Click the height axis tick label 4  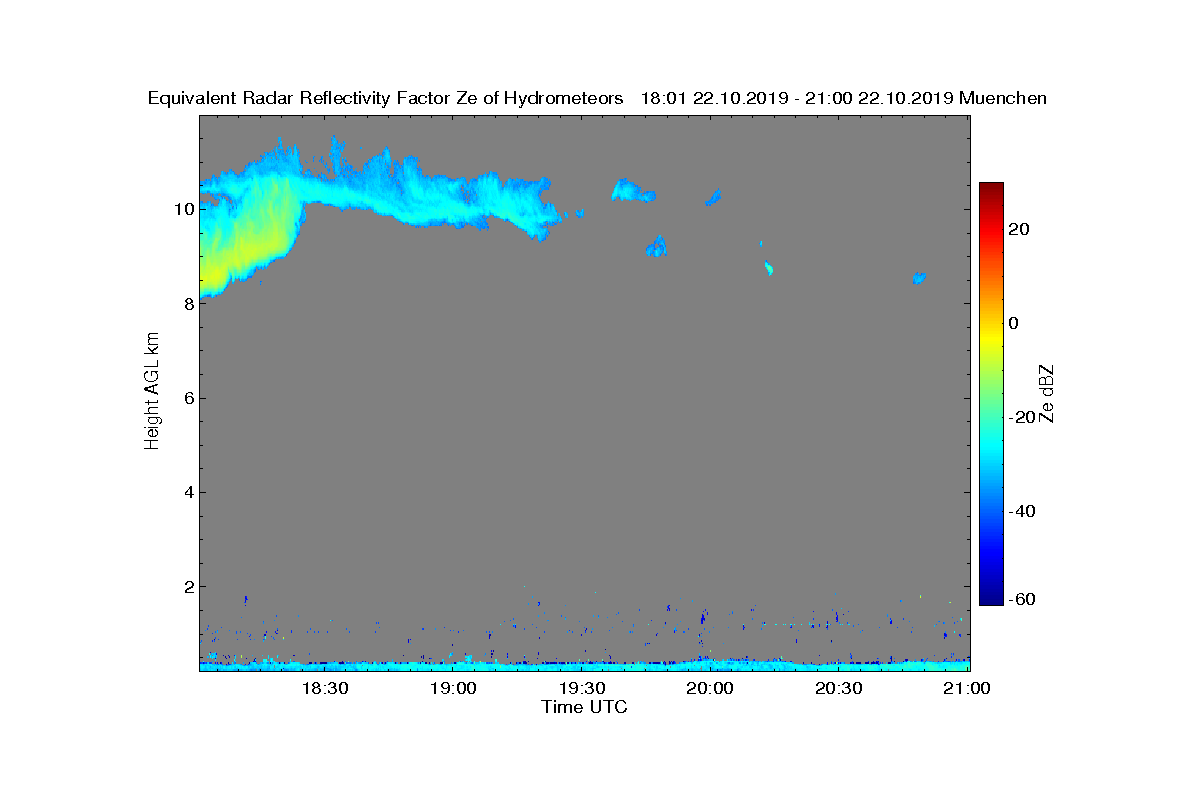pyautogui.click(x=187, y=492)
